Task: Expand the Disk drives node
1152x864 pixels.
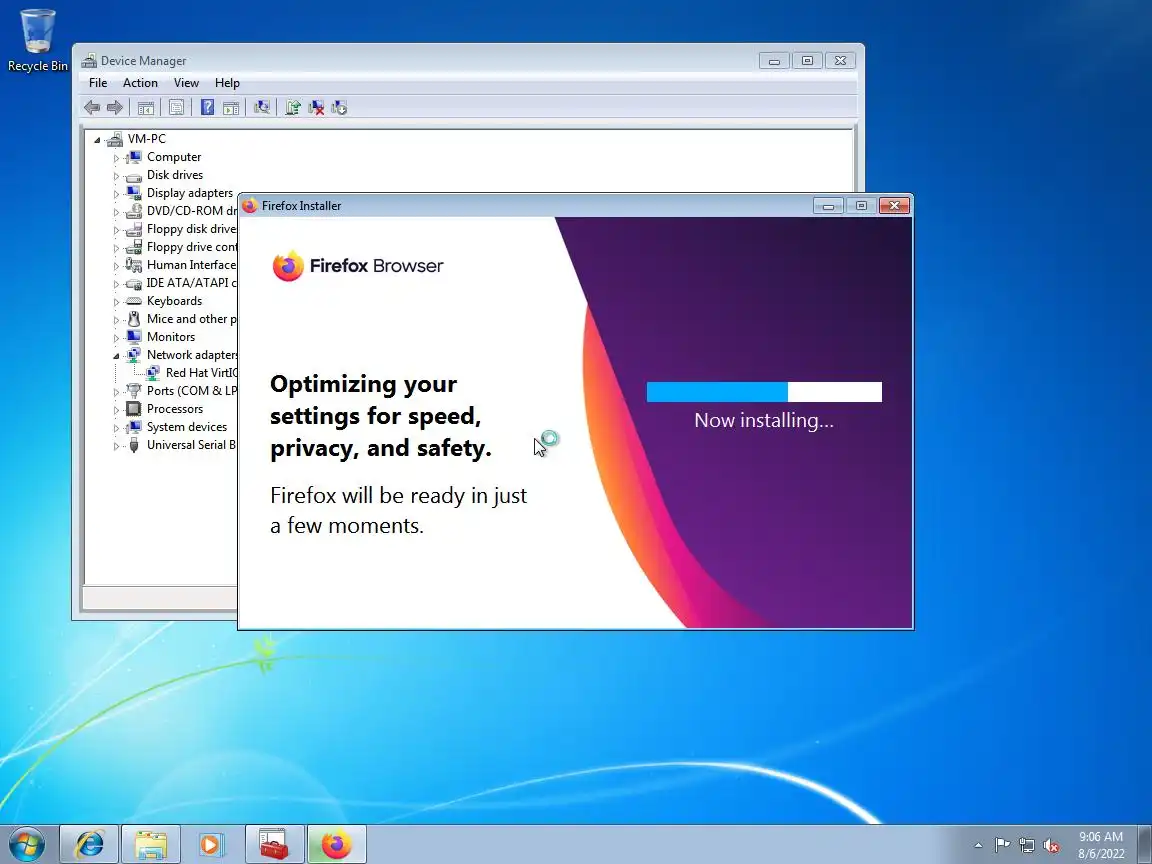Action: [x=116, y=176]
